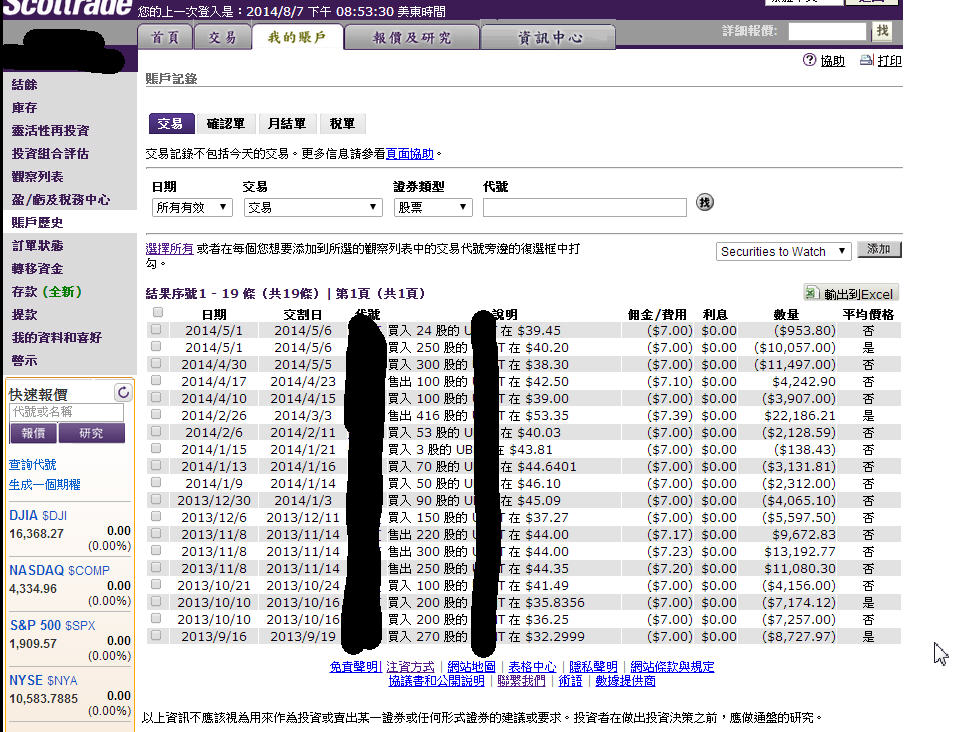This screenshot has height=732, width=954.
Task: Open the DJIA $DJI index quote
Action: point(38,515)
